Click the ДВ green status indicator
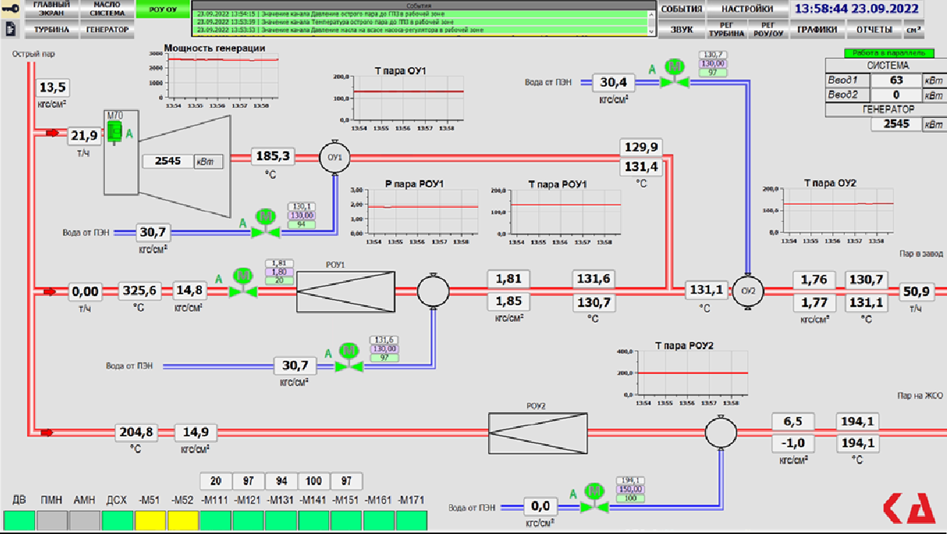947x534 pixels. pos(19,520)
